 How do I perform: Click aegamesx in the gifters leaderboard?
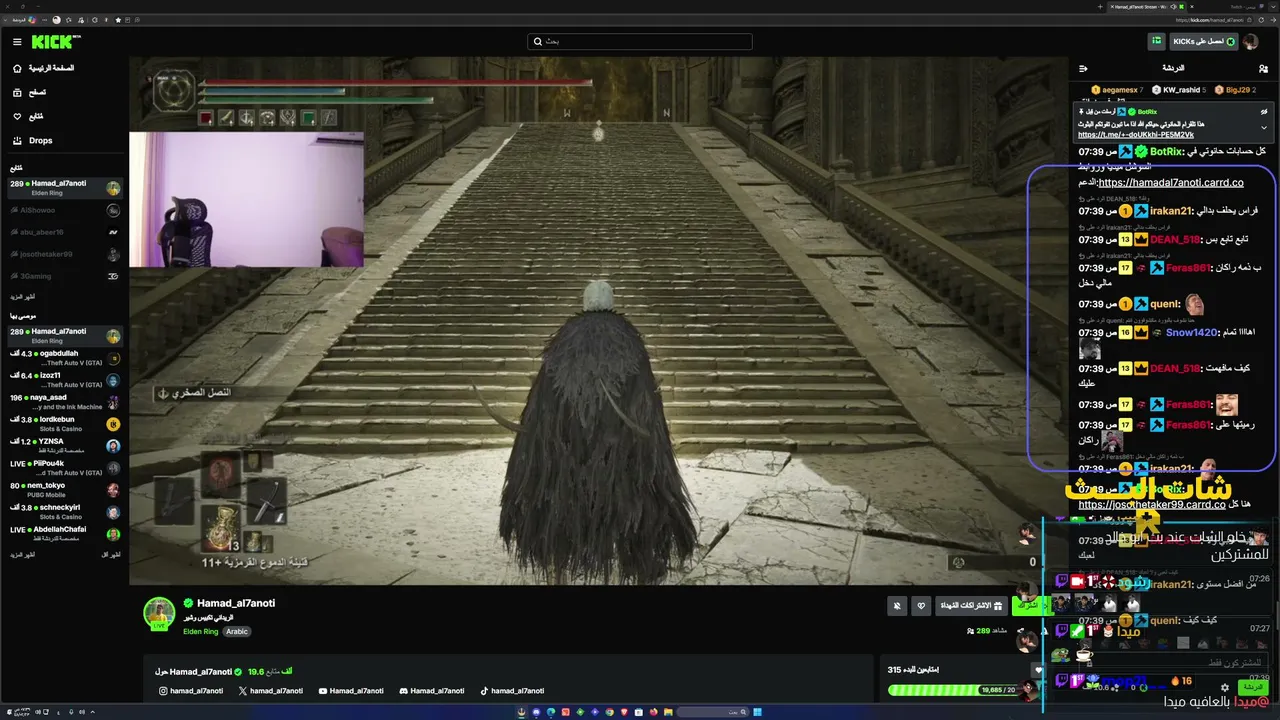[x=1120, y=90]
